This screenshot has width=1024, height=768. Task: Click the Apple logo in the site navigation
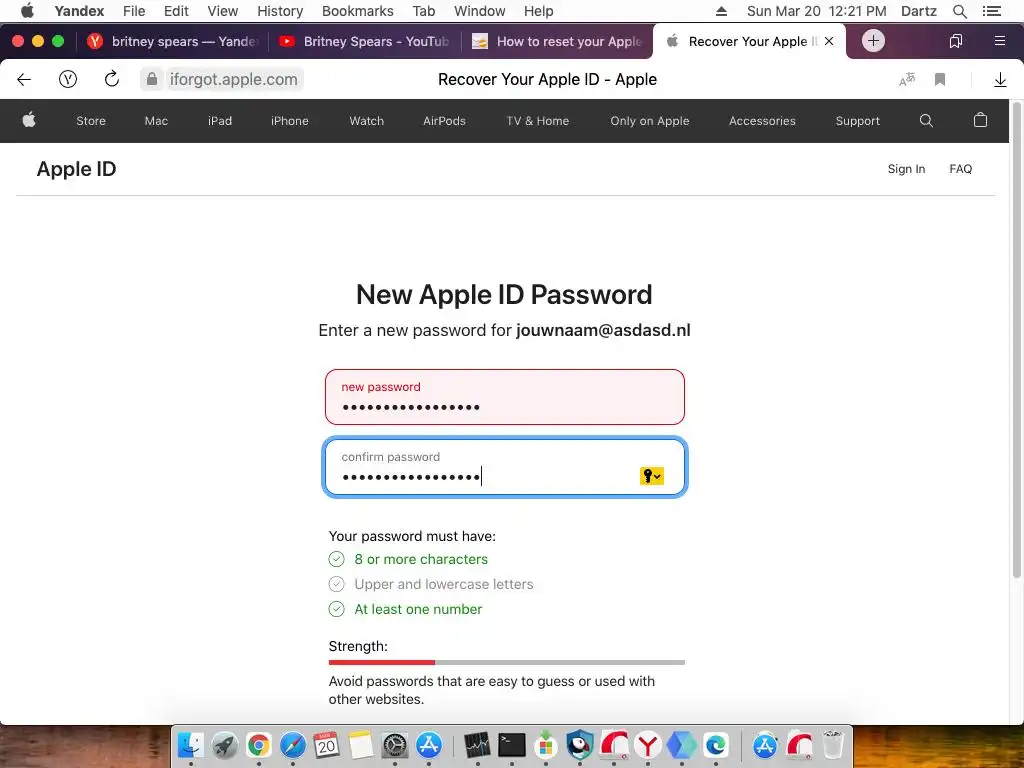29,120
